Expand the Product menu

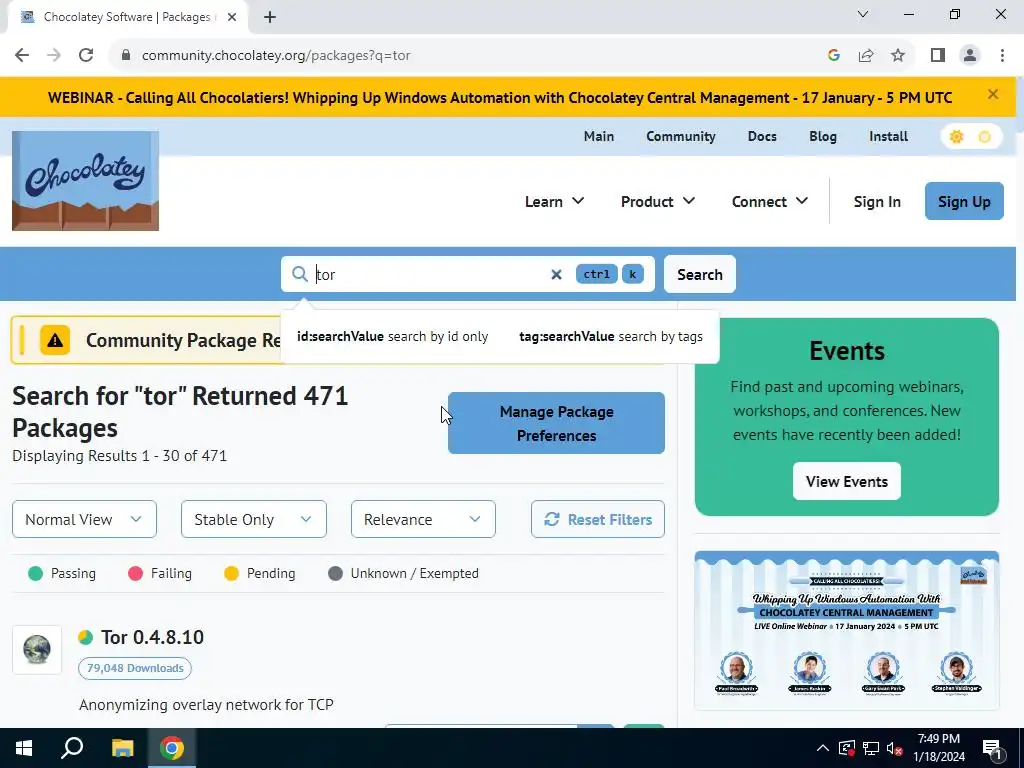pos(658,202)
